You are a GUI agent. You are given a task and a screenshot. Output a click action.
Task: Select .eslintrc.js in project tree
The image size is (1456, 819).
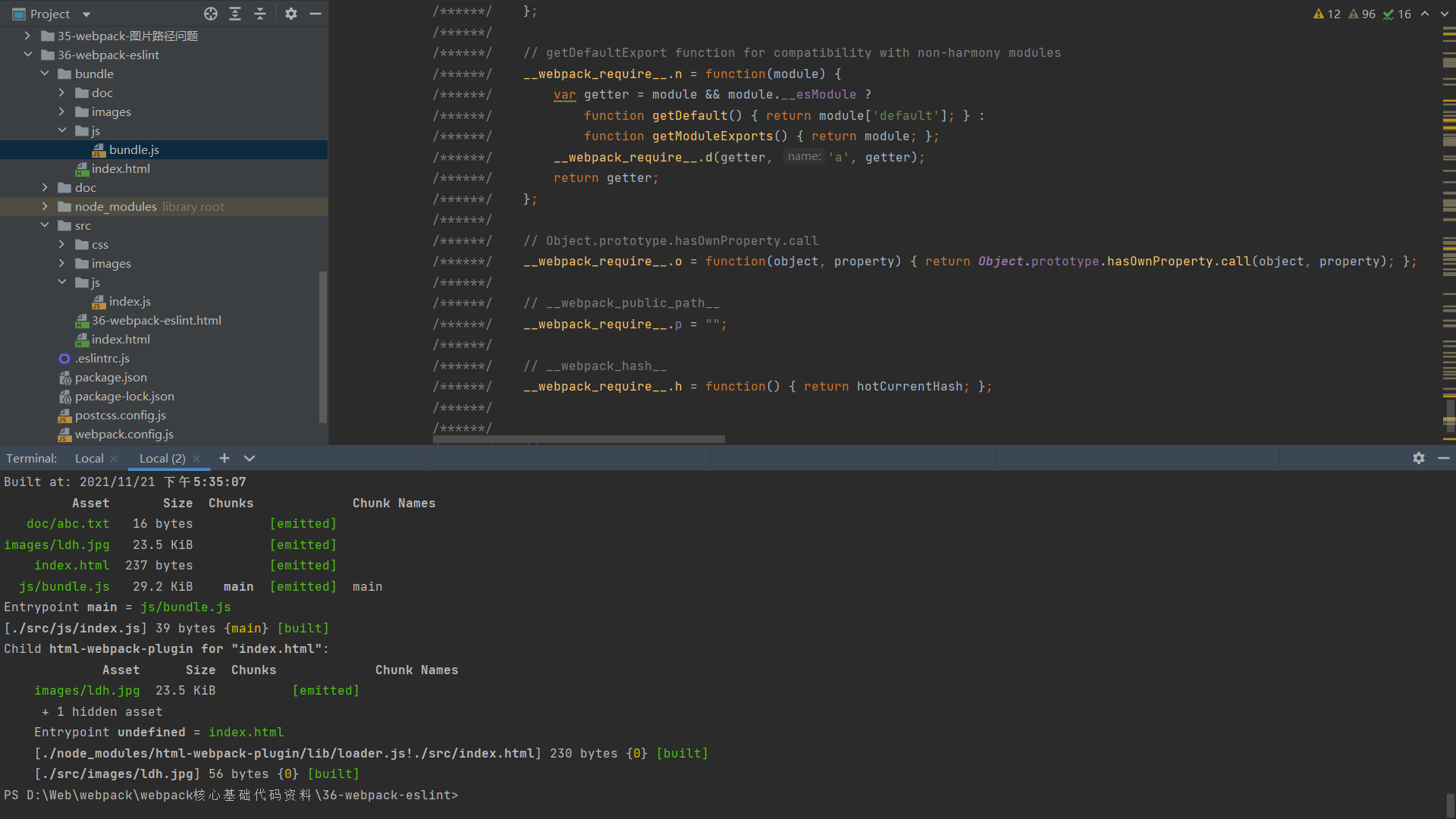tap(102, 358)
